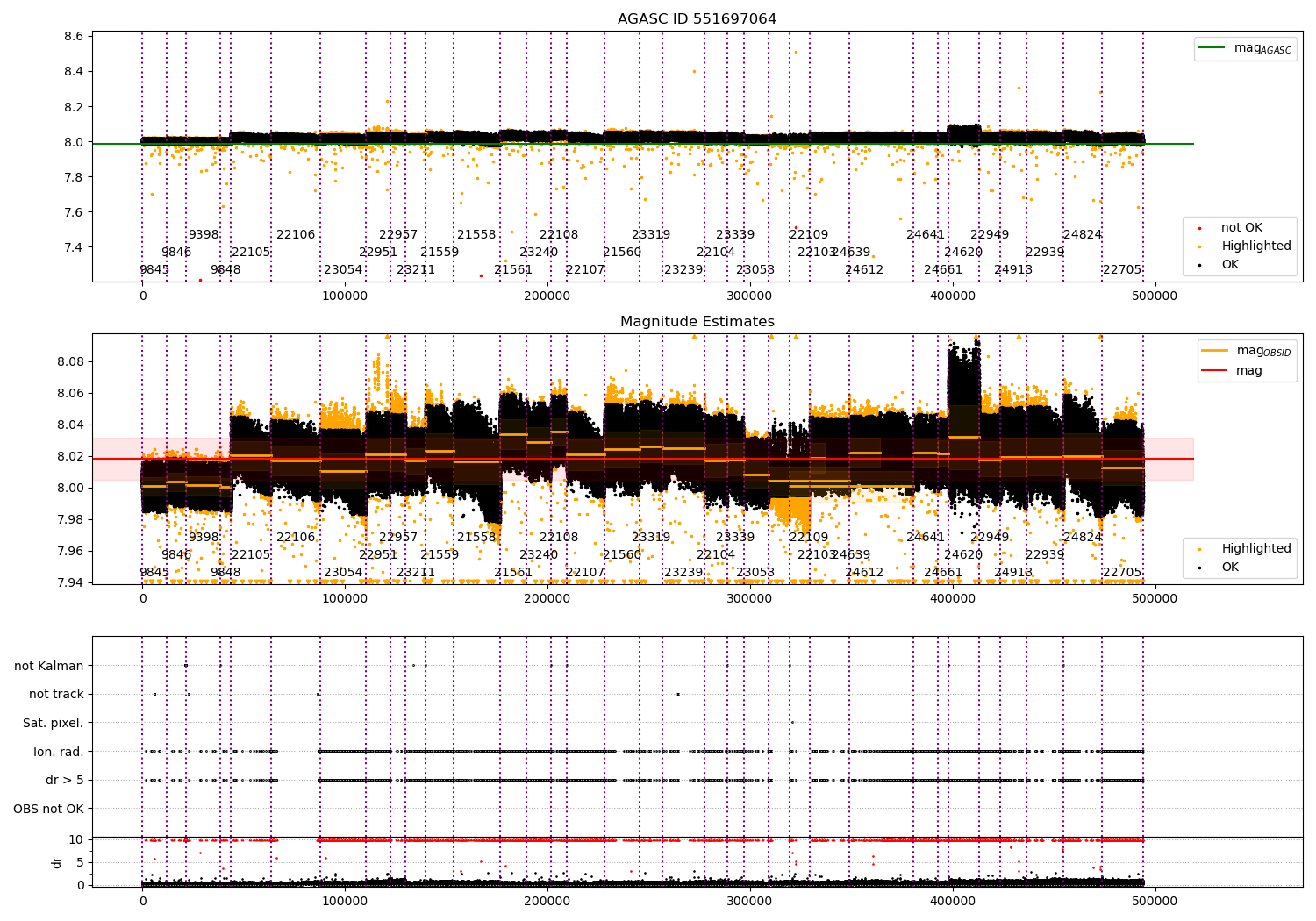Click the 7.4 tick on top plot
1316x921 pixels.
tap(74, 247)
